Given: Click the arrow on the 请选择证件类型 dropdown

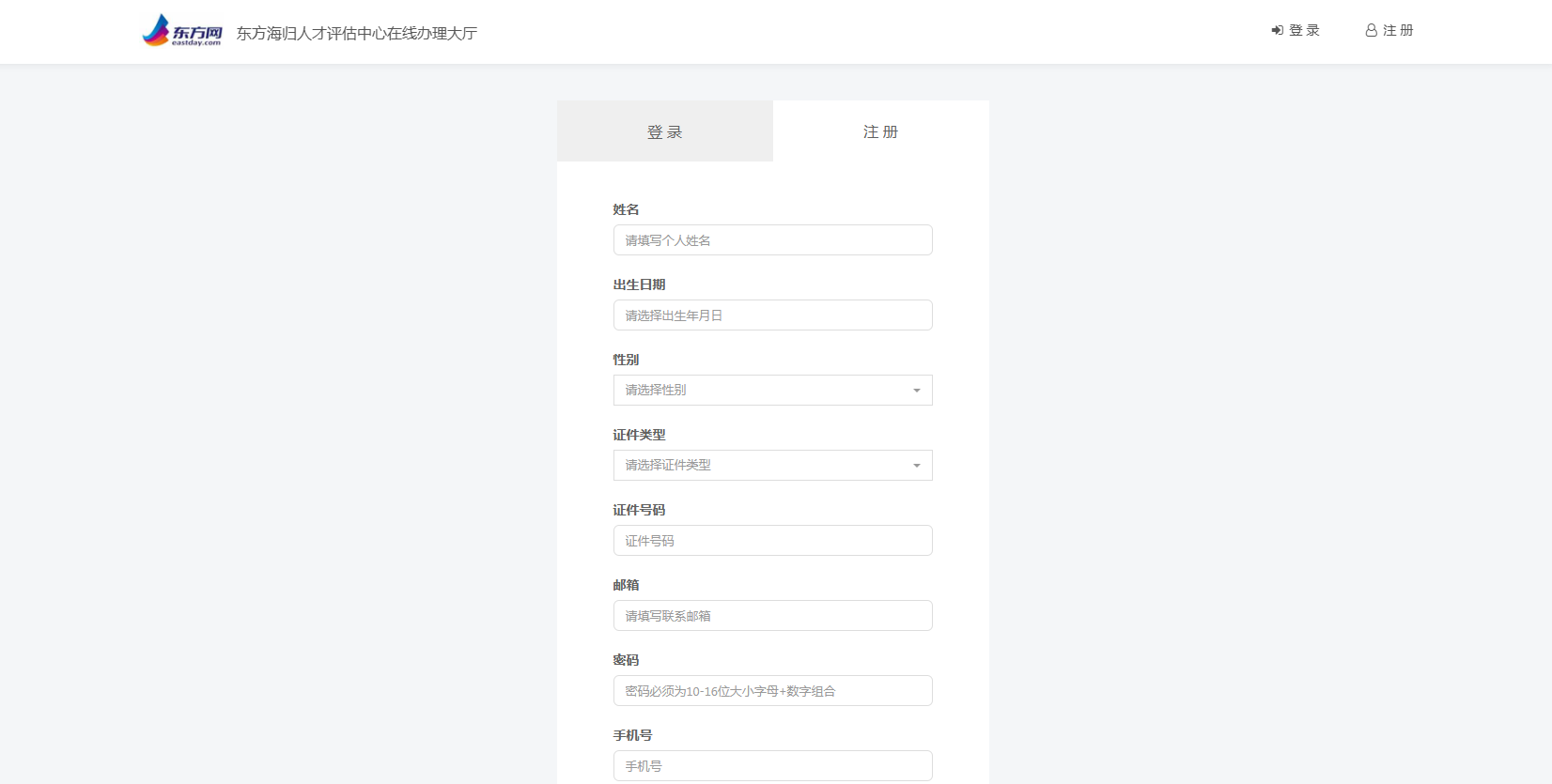Looking at the screenshot, I should 916,466.
